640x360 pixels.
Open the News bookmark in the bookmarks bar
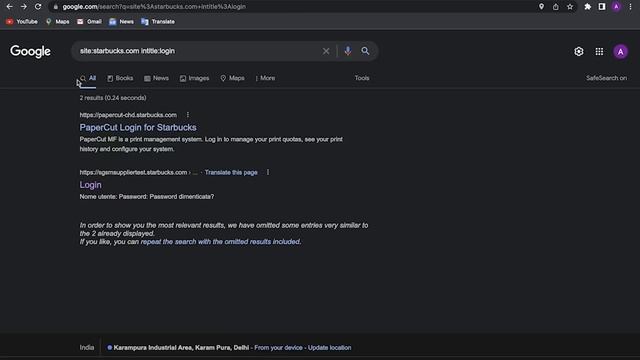coord(121,22)
